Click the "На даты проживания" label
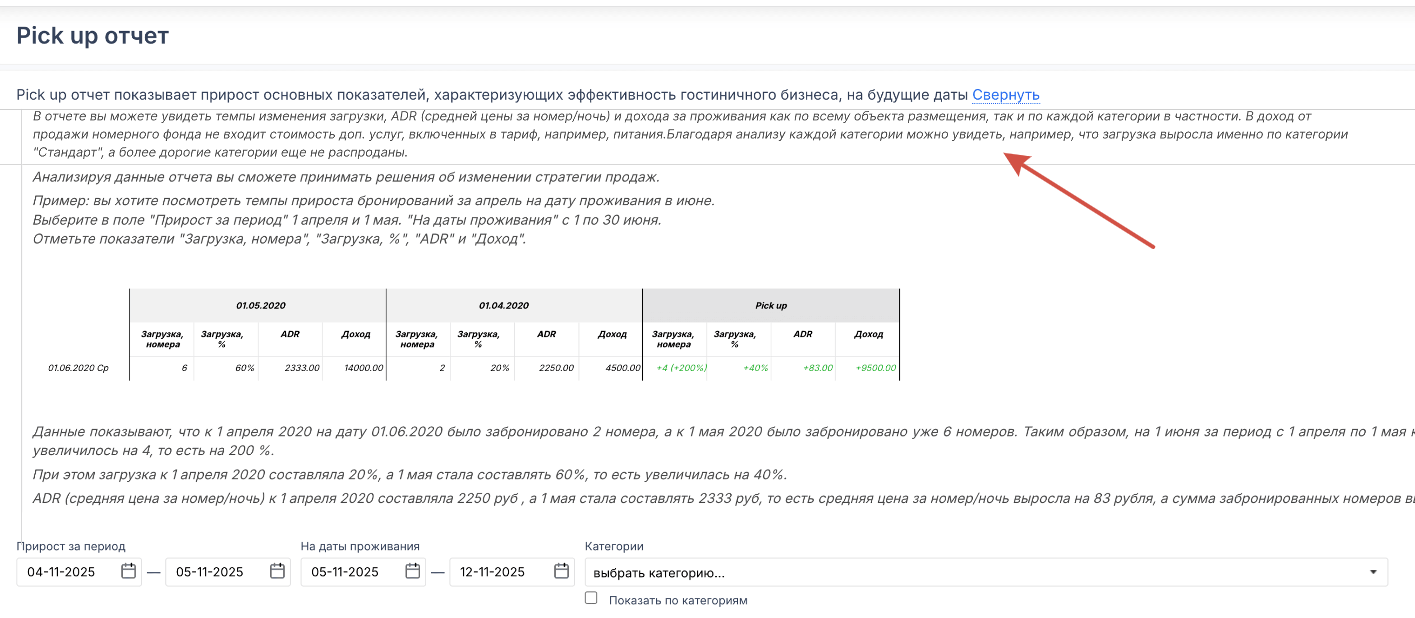Screen dimensions: 1415x618 coord(360,546)
